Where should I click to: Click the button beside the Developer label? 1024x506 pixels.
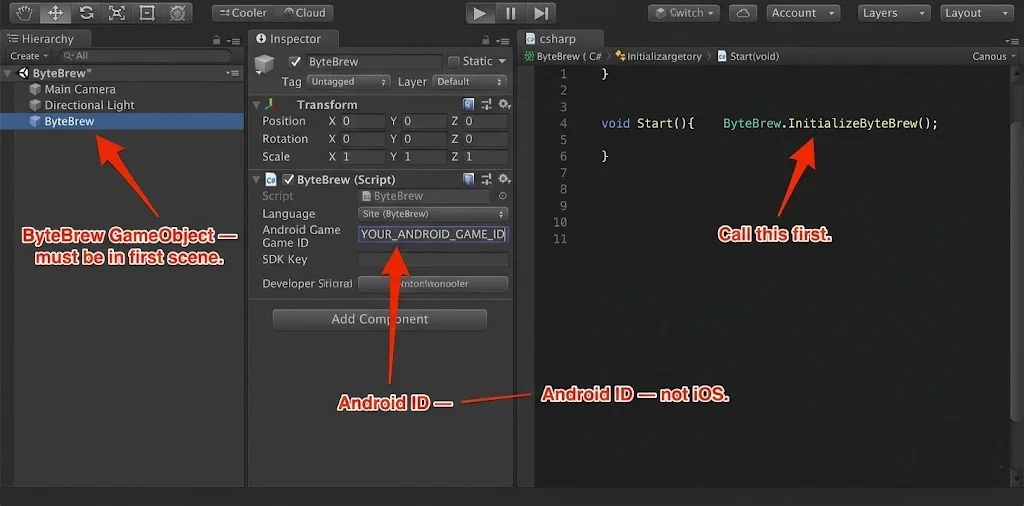coord(433,284)
